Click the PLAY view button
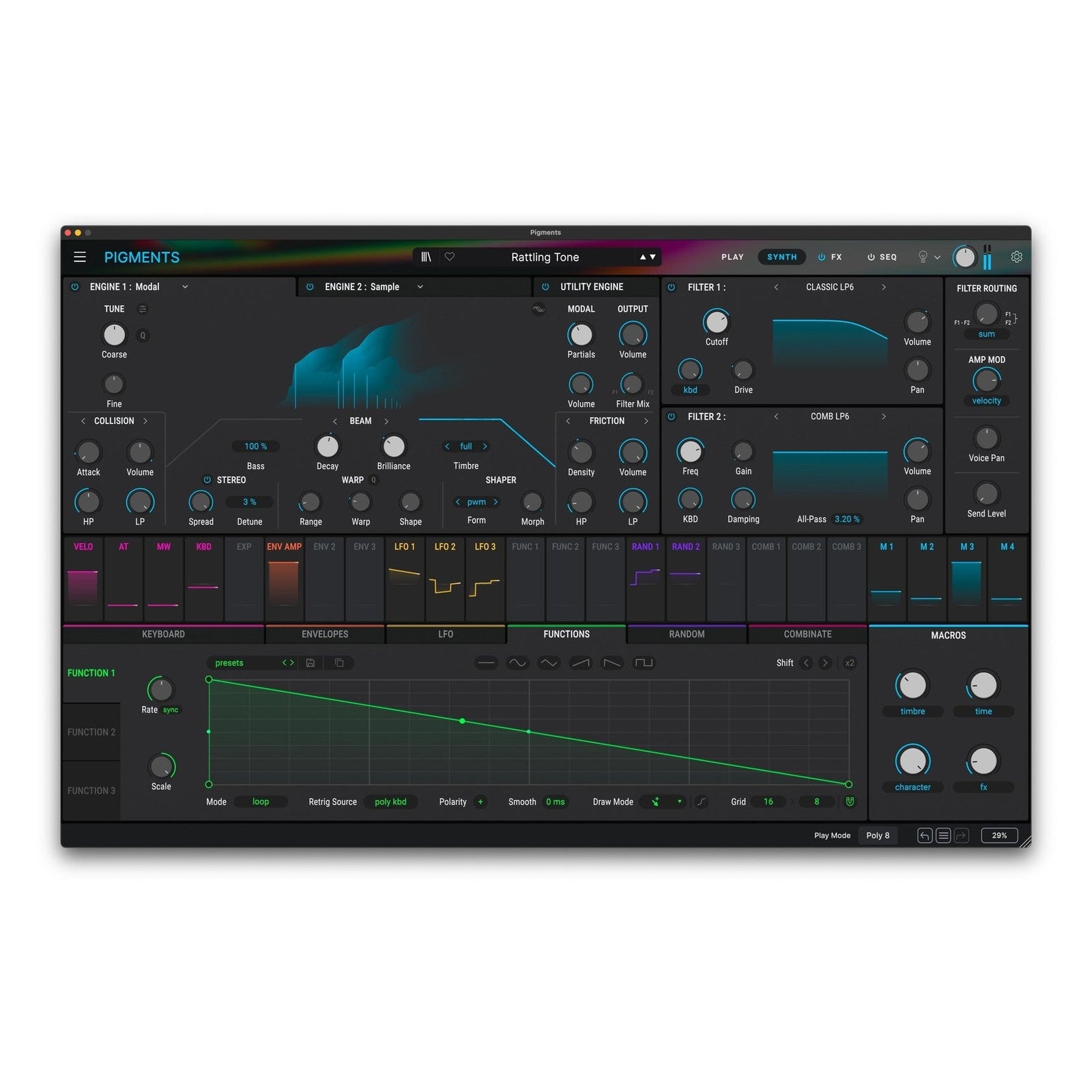This screenshot has height=1092, width=1092. (732, 257)
